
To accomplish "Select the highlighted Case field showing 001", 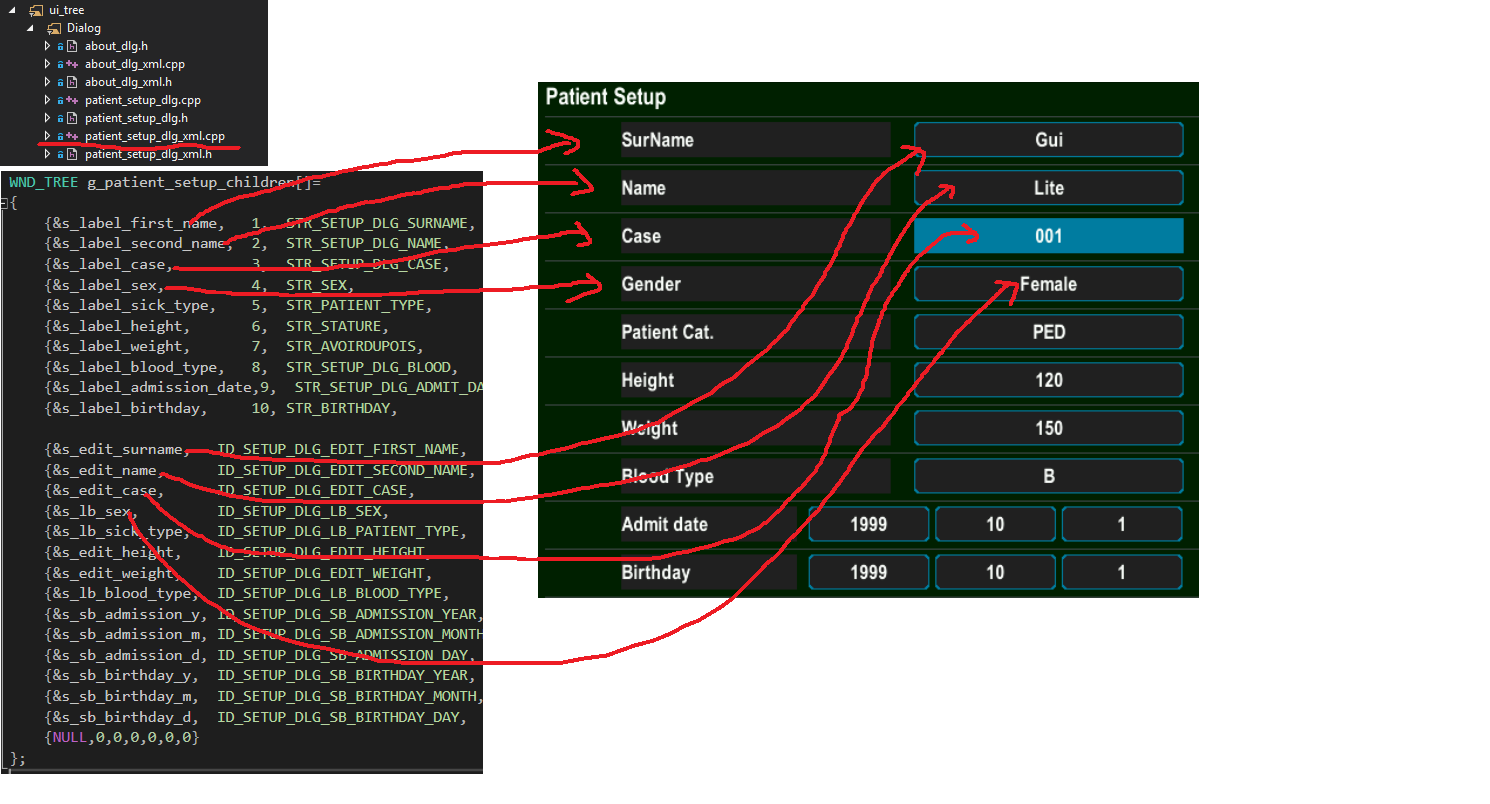I will [1048, 236].
